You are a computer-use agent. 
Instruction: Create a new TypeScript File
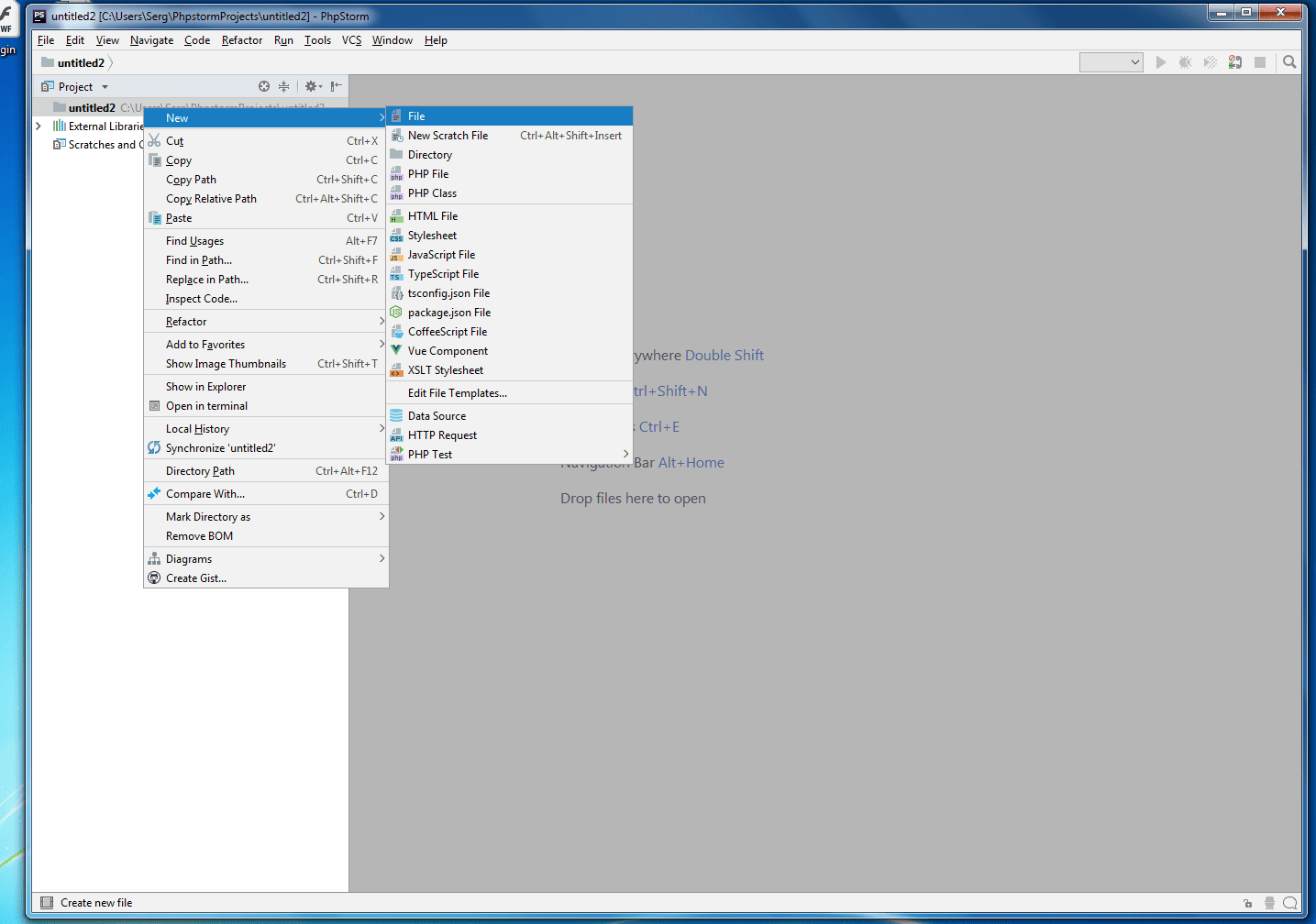pyautogui.click(x=509, y=274)
